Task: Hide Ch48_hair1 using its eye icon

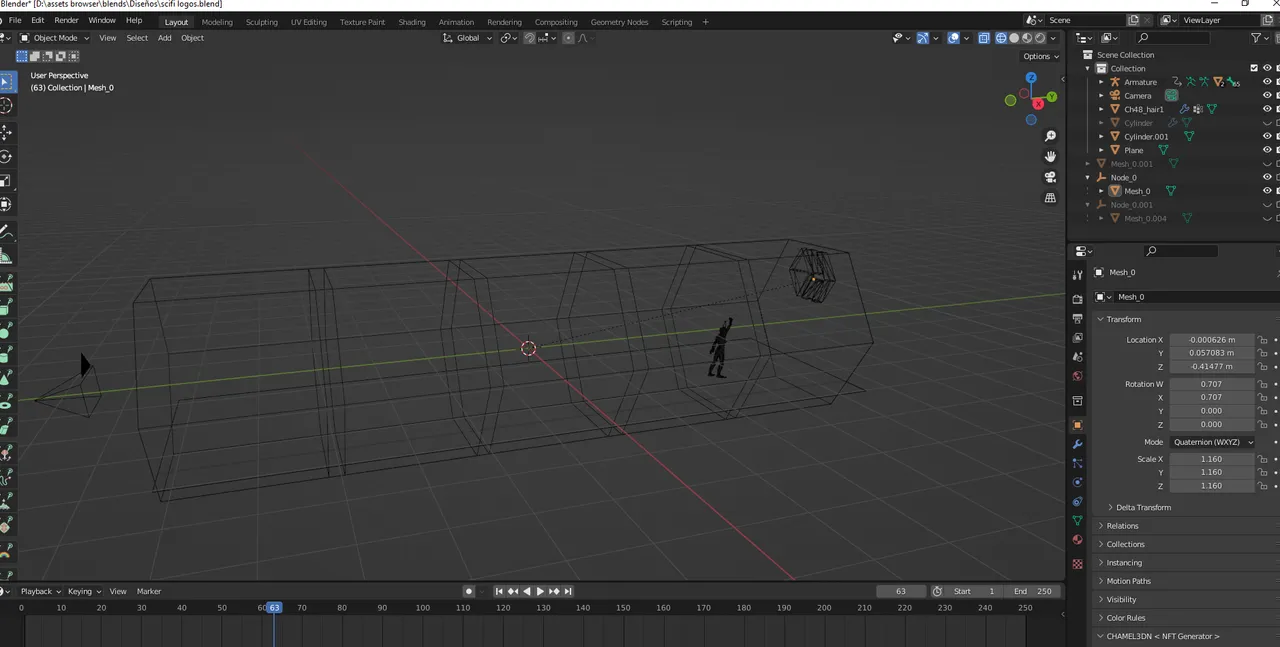Action: 1267,109
